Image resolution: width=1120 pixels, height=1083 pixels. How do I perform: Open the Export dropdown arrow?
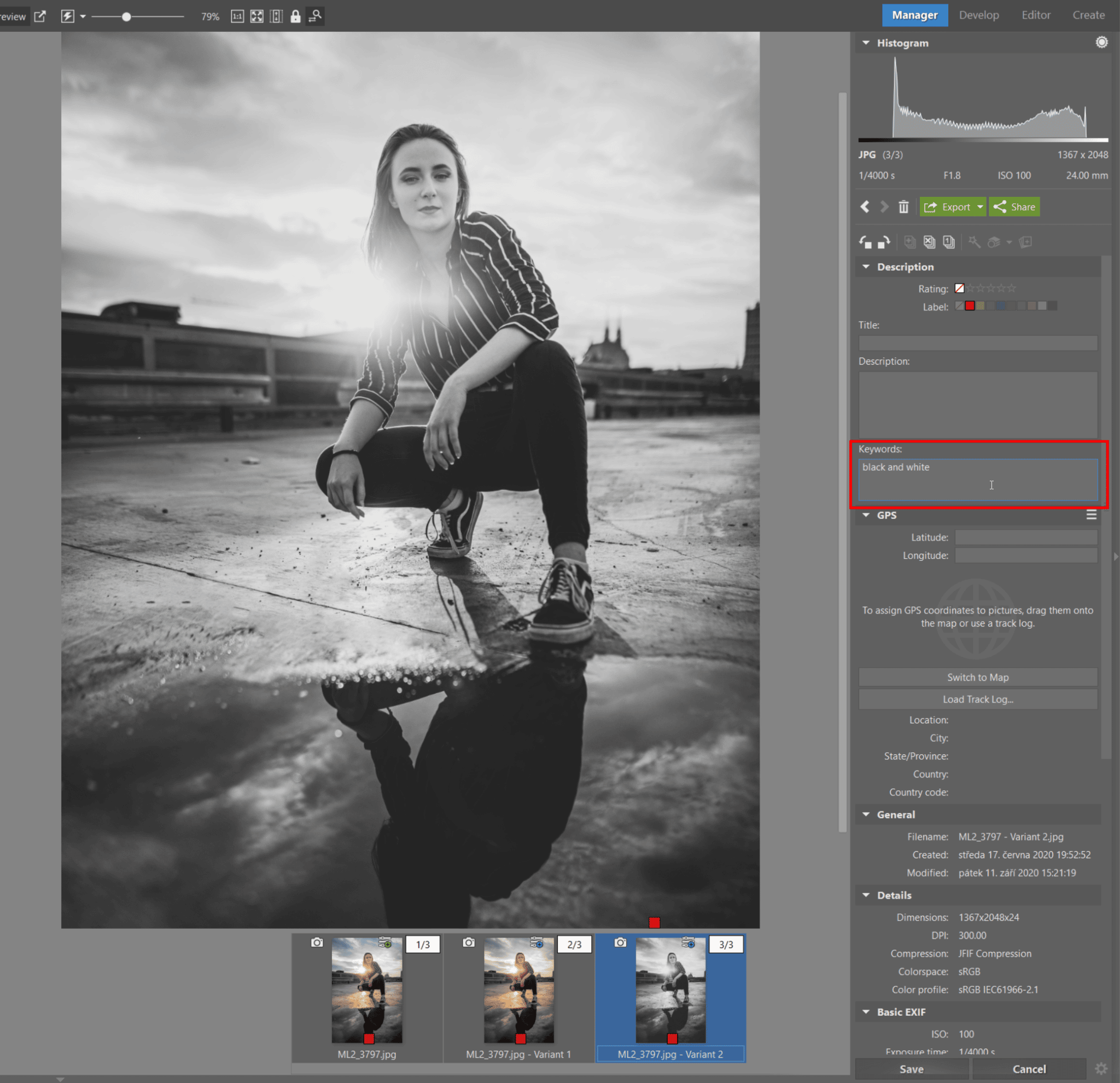979,207
